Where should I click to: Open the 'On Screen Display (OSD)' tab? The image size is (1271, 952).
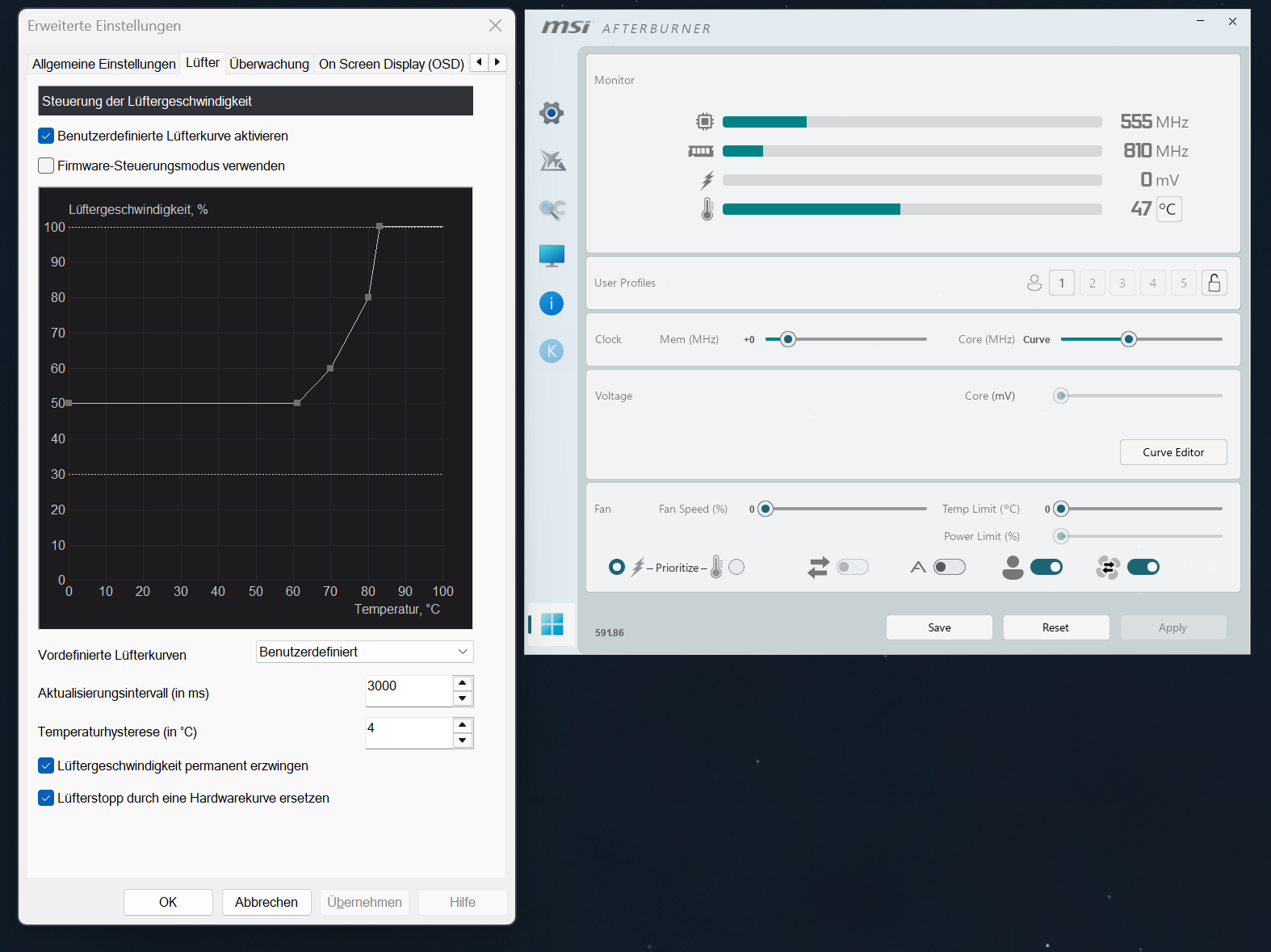[x=392, y=64]
